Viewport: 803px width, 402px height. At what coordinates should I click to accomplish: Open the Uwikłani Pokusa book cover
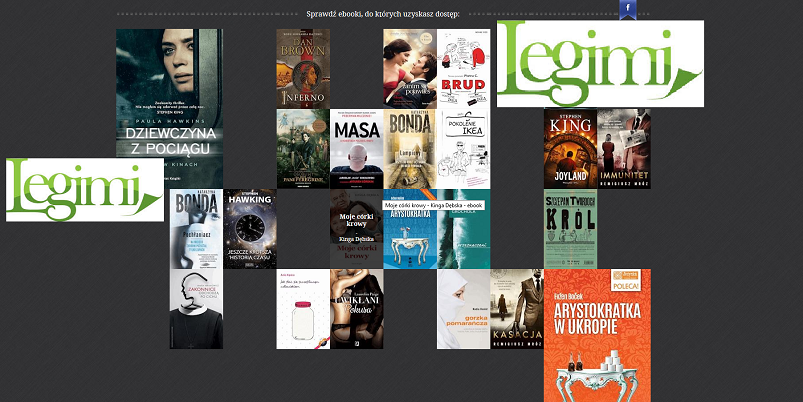click(356, 309)
